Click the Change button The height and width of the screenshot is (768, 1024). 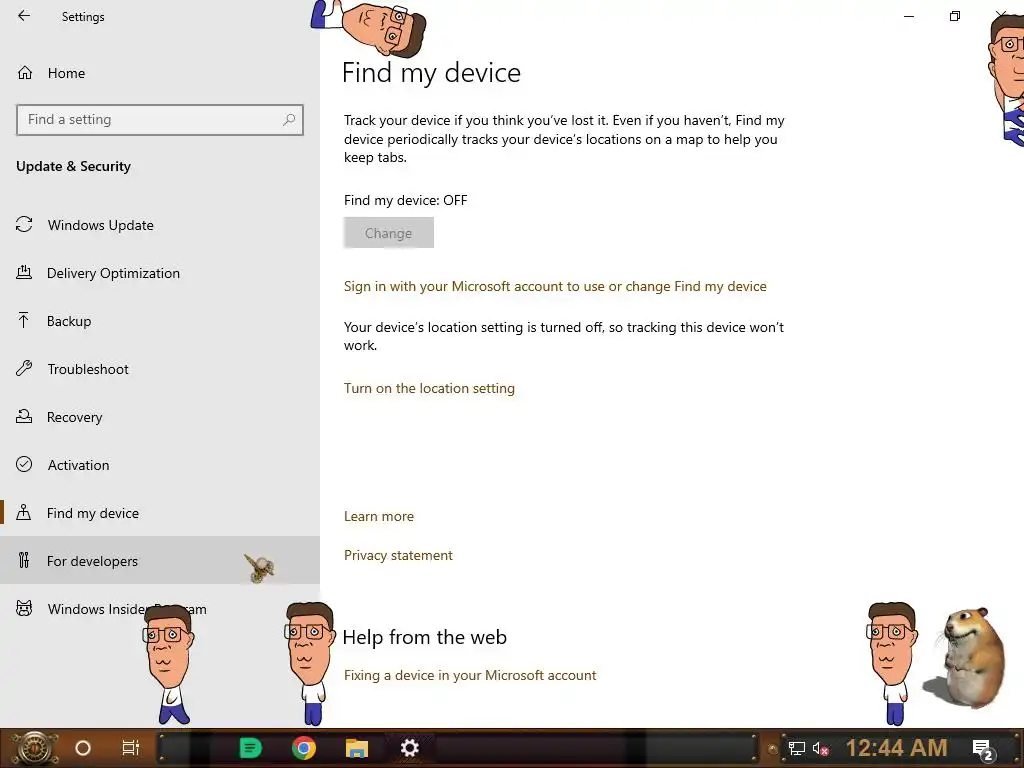tap(389, 233)
